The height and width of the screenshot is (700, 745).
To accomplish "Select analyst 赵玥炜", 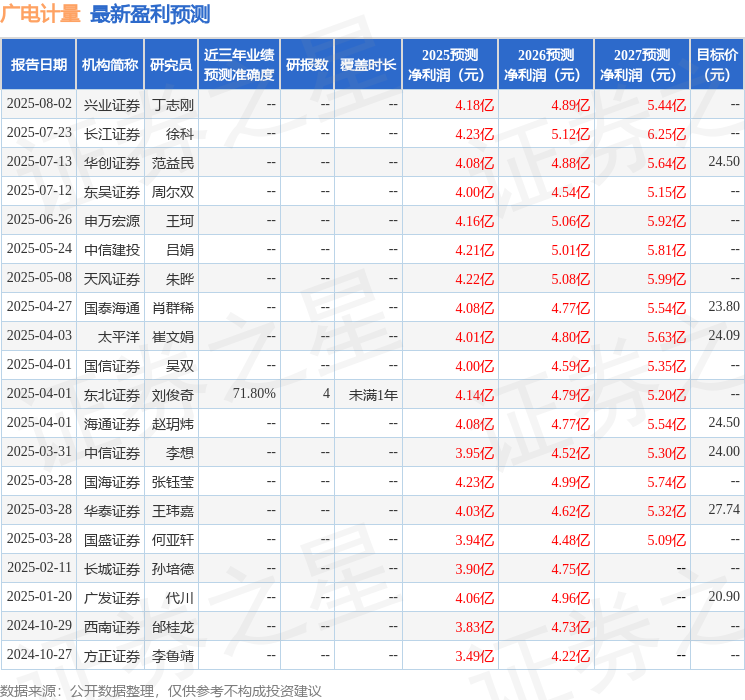I will (173, 424).
